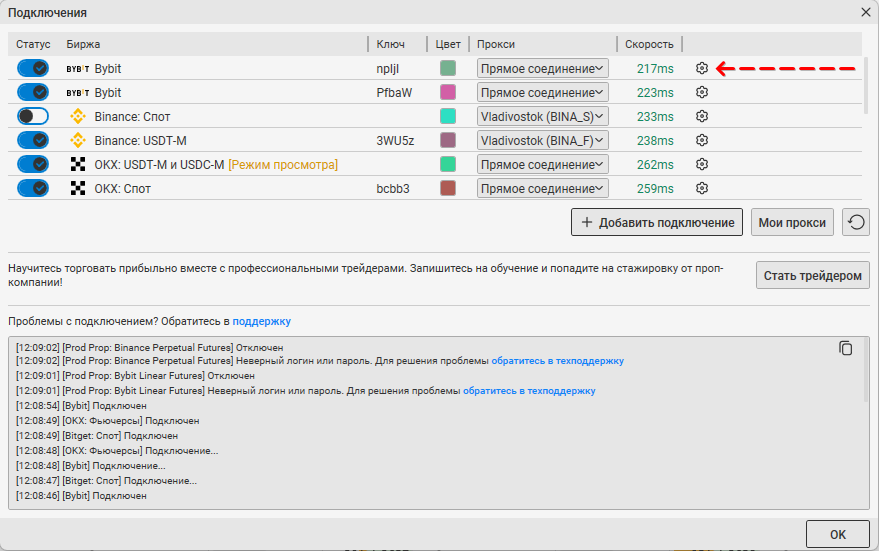Click gear icon for OKX: USDT-M и USDC-M
879x551 pixels.
click(702, 164)
